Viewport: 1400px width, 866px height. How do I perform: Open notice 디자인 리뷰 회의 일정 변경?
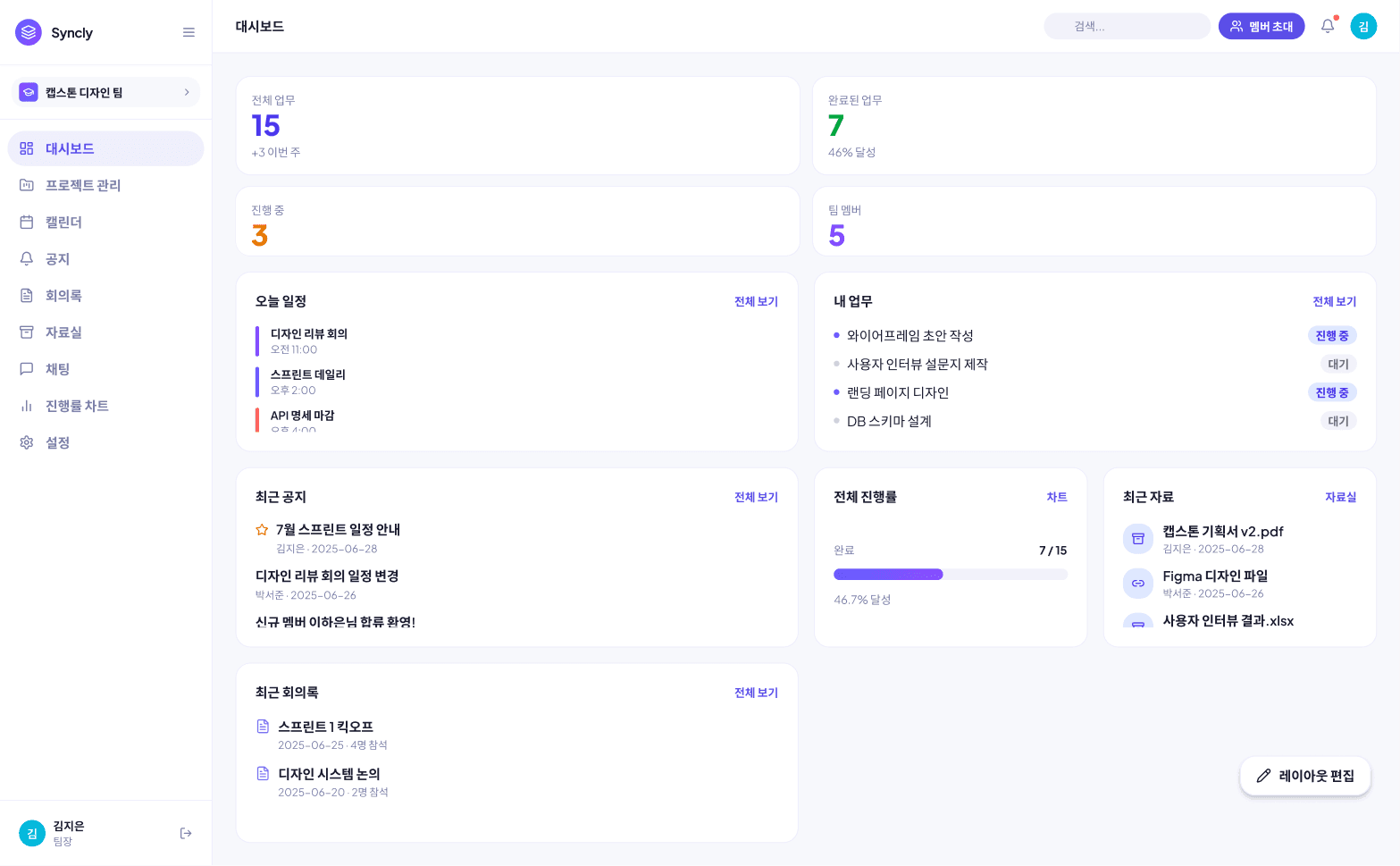coord(327,576)
